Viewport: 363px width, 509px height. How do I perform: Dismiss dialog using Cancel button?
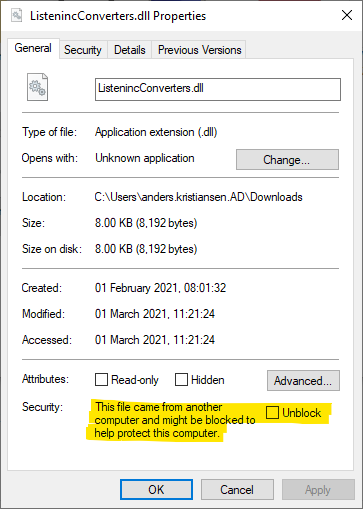tap(237, 490)
